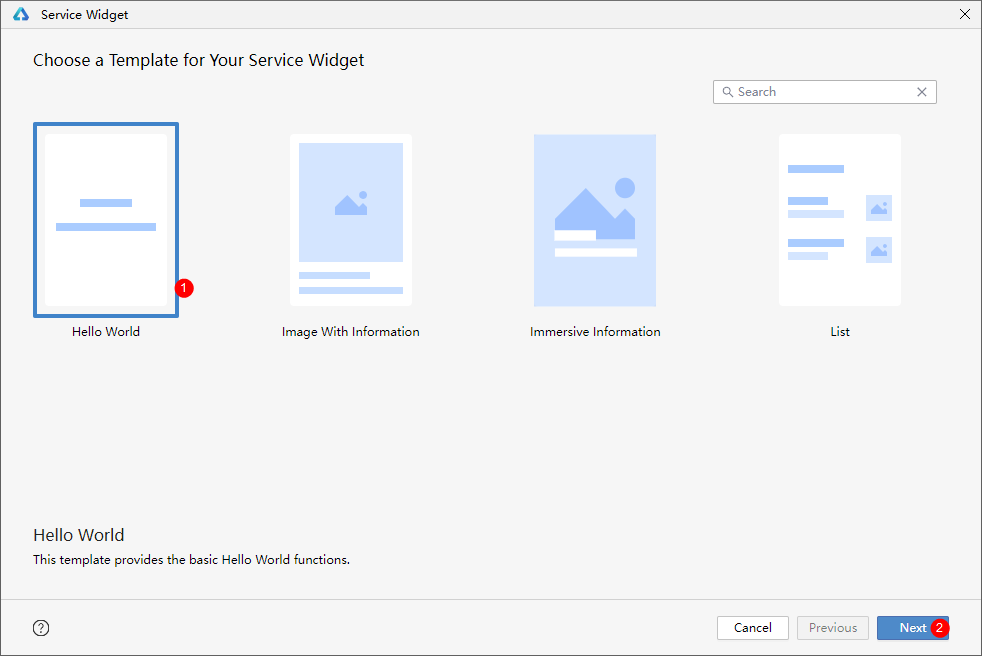Open help via the question mark icon
The image size is (982, 656).
(41, 628)
